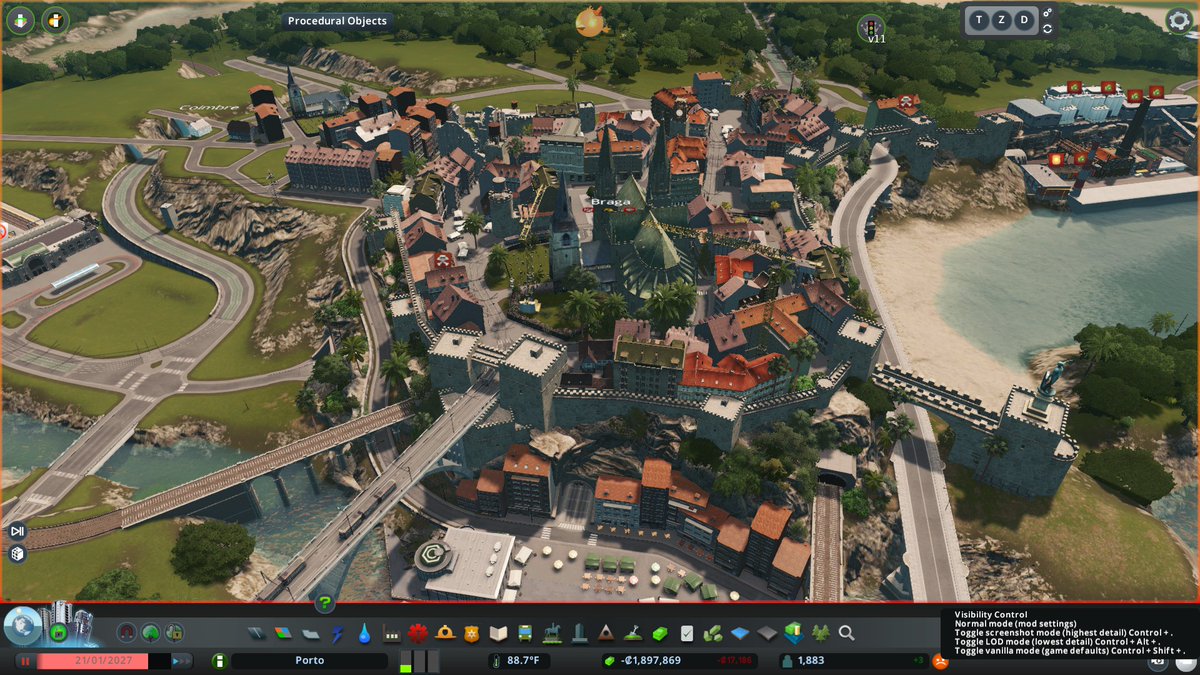
Task: Click the weekly income -₡17,186
Action: tap(734, 661)
